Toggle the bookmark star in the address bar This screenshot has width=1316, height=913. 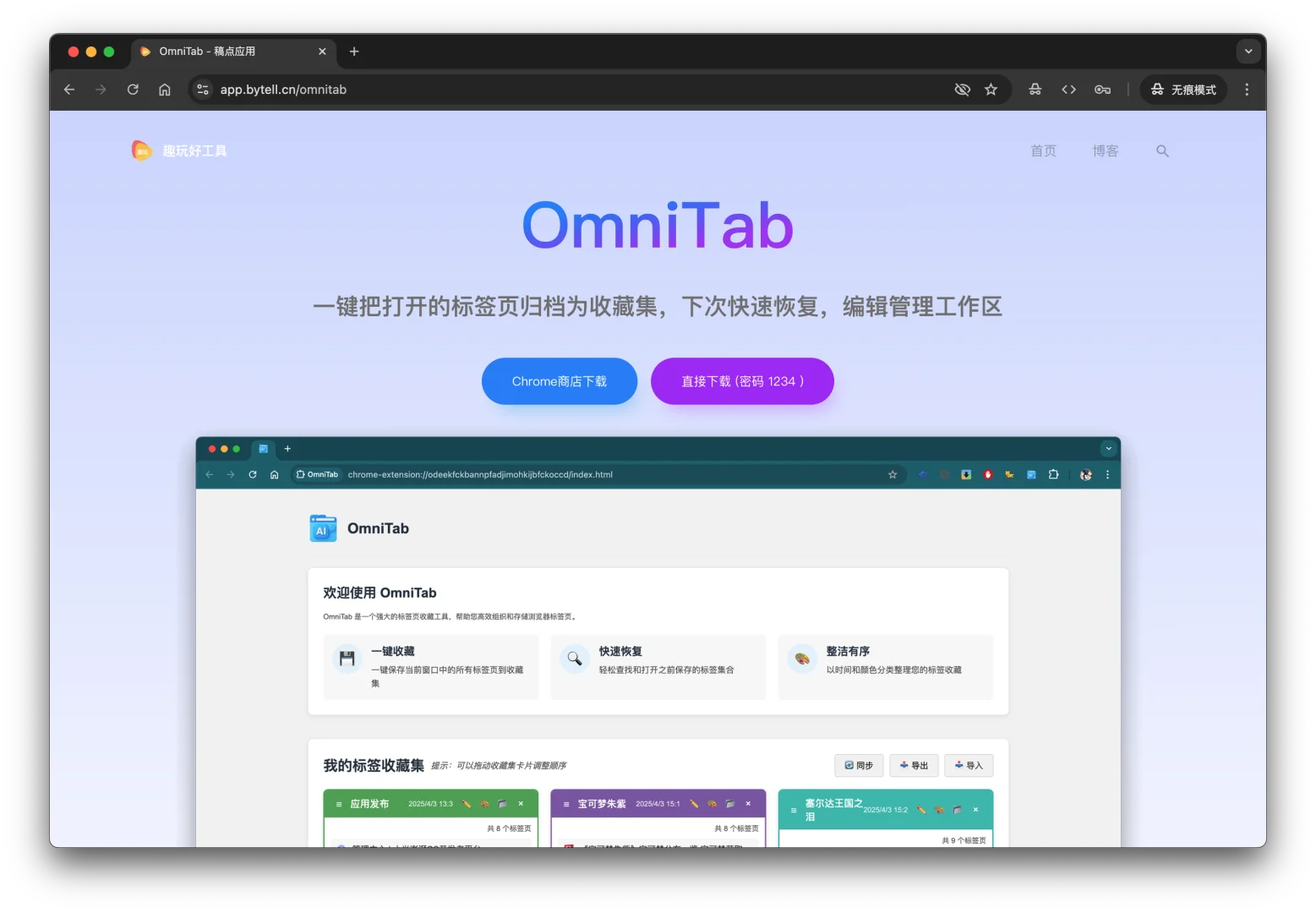click(x=991, y=89)
